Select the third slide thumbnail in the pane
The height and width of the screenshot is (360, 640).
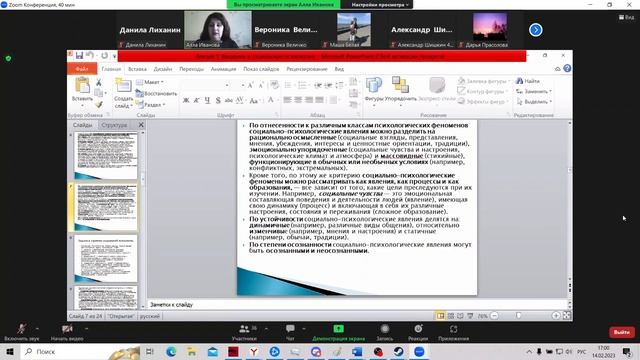point(106,259)
